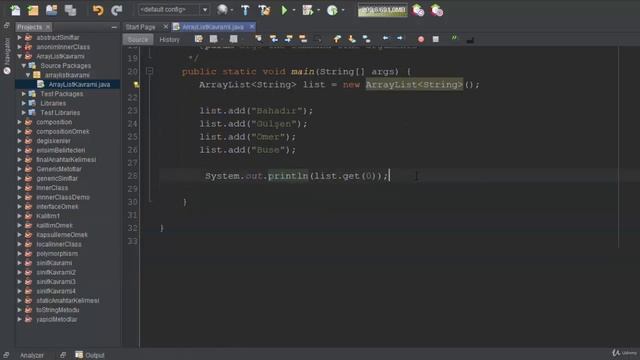Click the second profiler icon at toolbar end

[437, 10]
